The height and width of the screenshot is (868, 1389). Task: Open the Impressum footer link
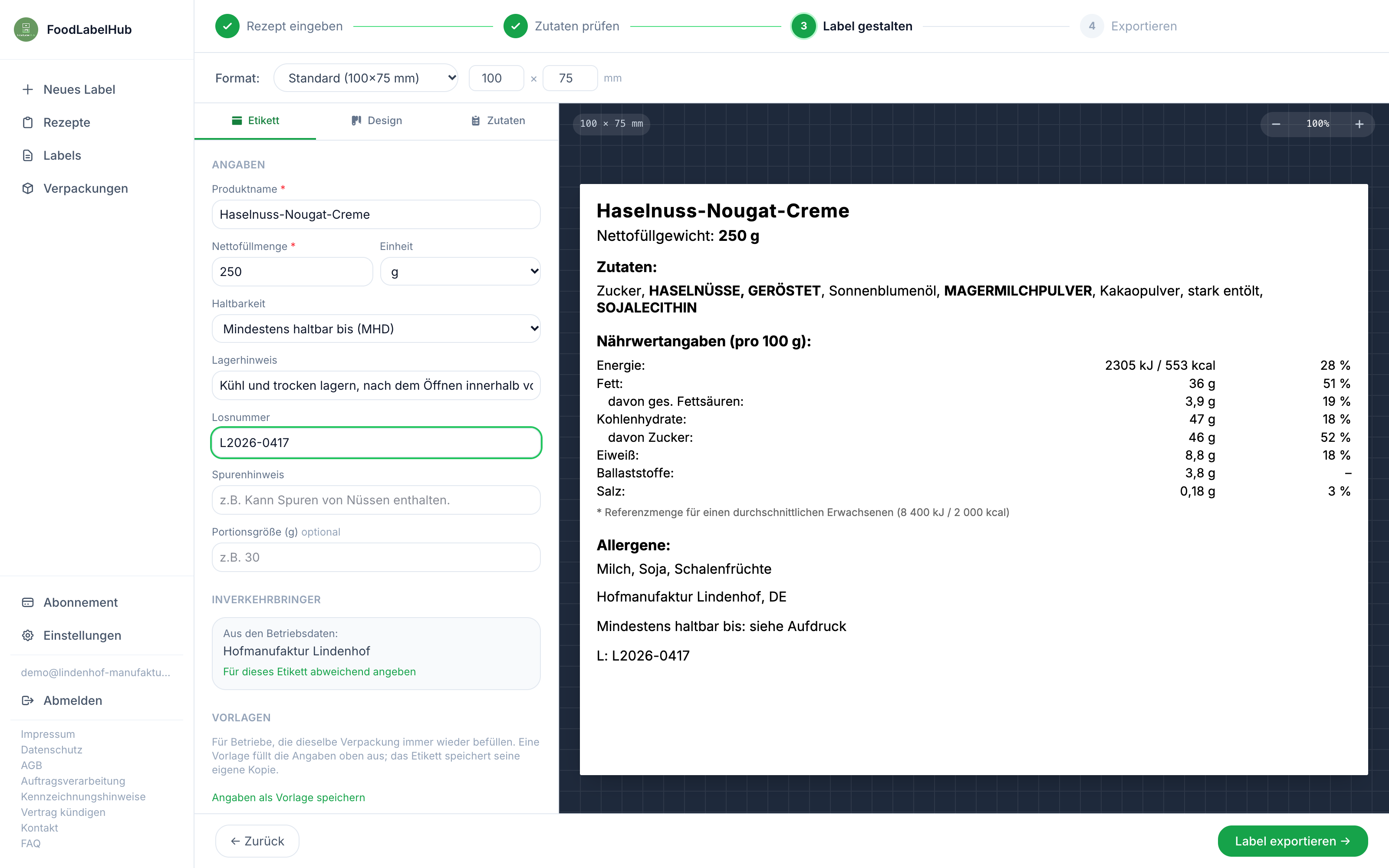(48, 734)
